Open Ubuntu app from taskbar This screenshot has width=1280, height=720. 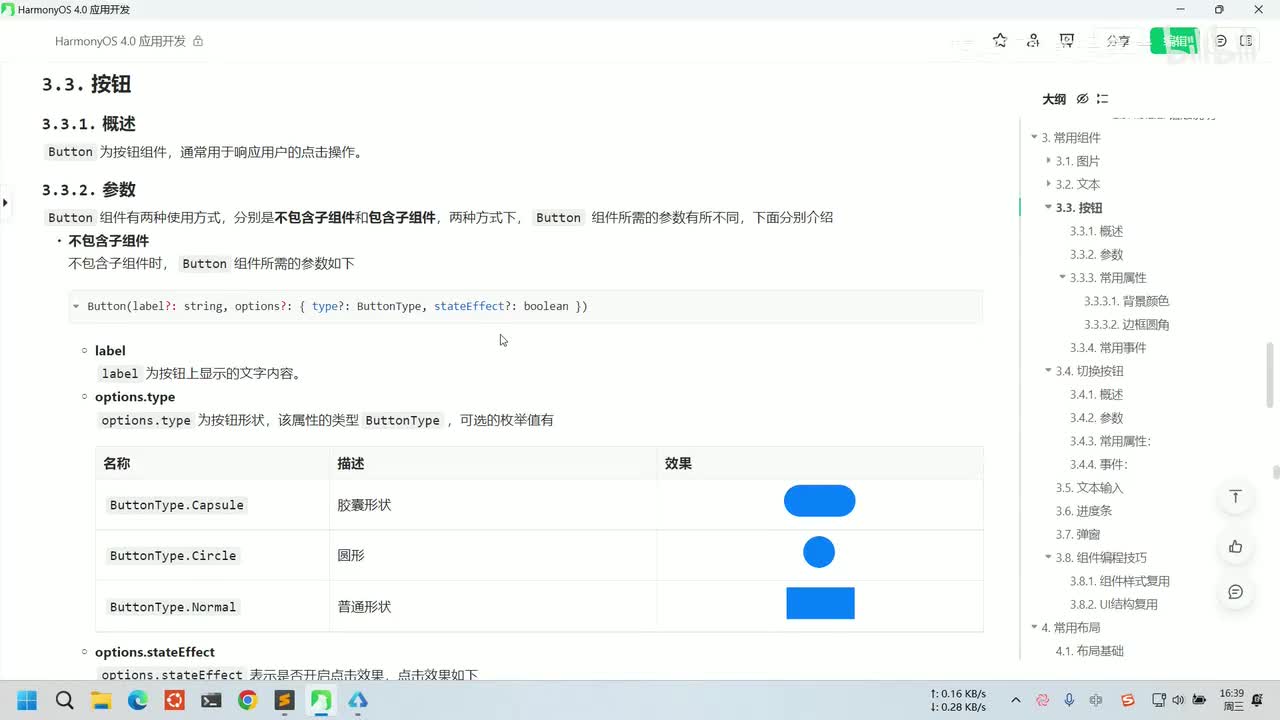(x=175, y=700)
